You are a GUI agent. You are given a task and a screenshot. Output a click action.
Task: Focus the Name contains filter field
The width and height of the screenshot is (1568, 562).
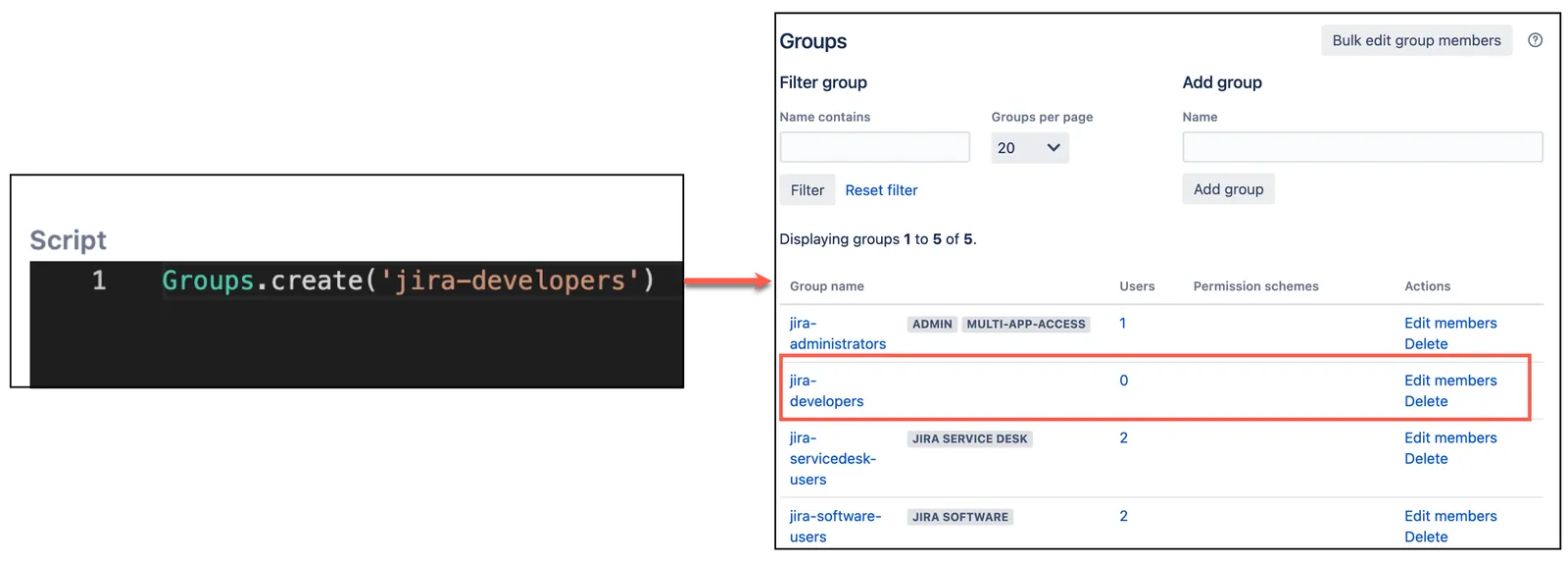[x=874, y=147]
